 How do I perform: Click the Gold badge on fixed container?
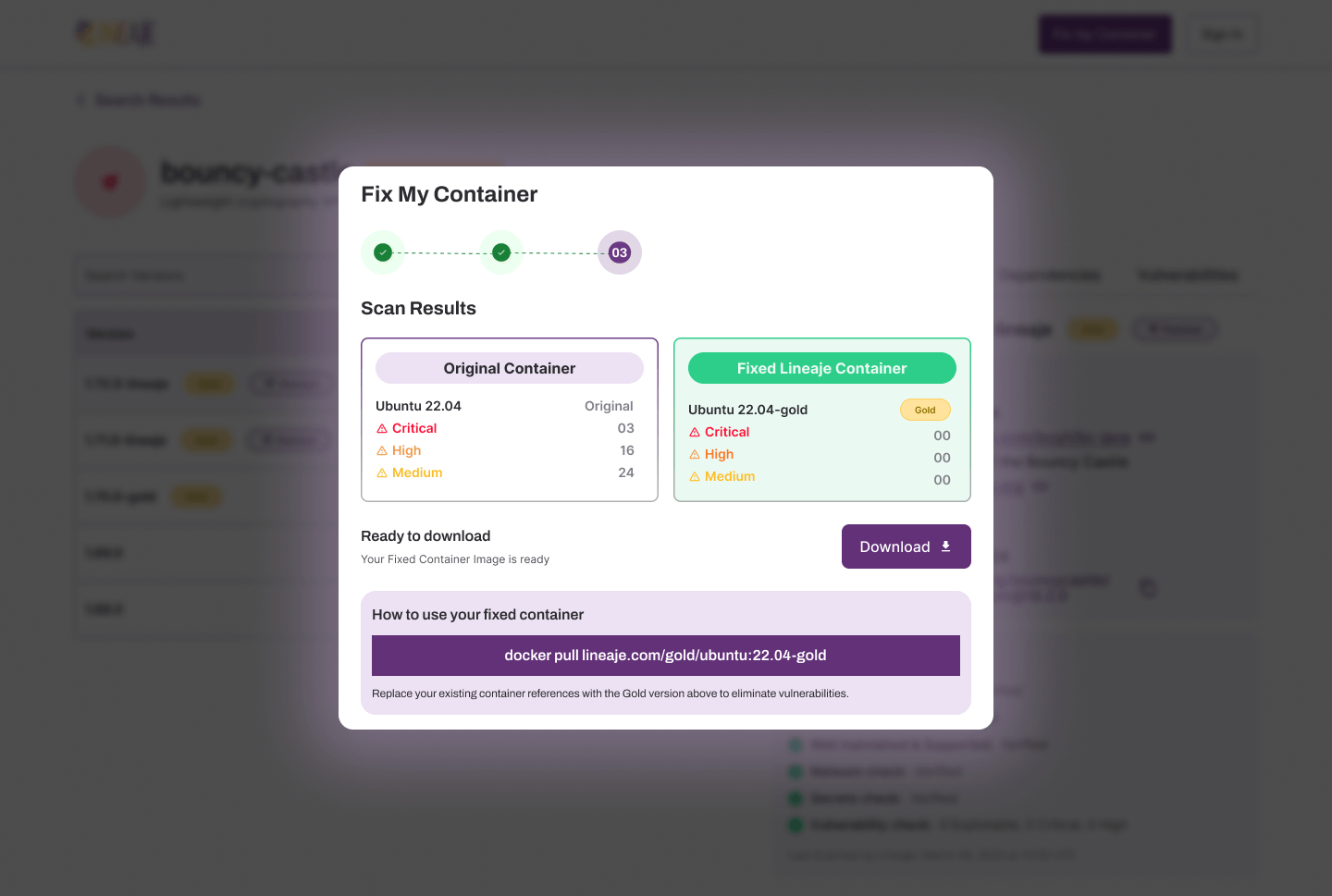click(x=925, y=410)
